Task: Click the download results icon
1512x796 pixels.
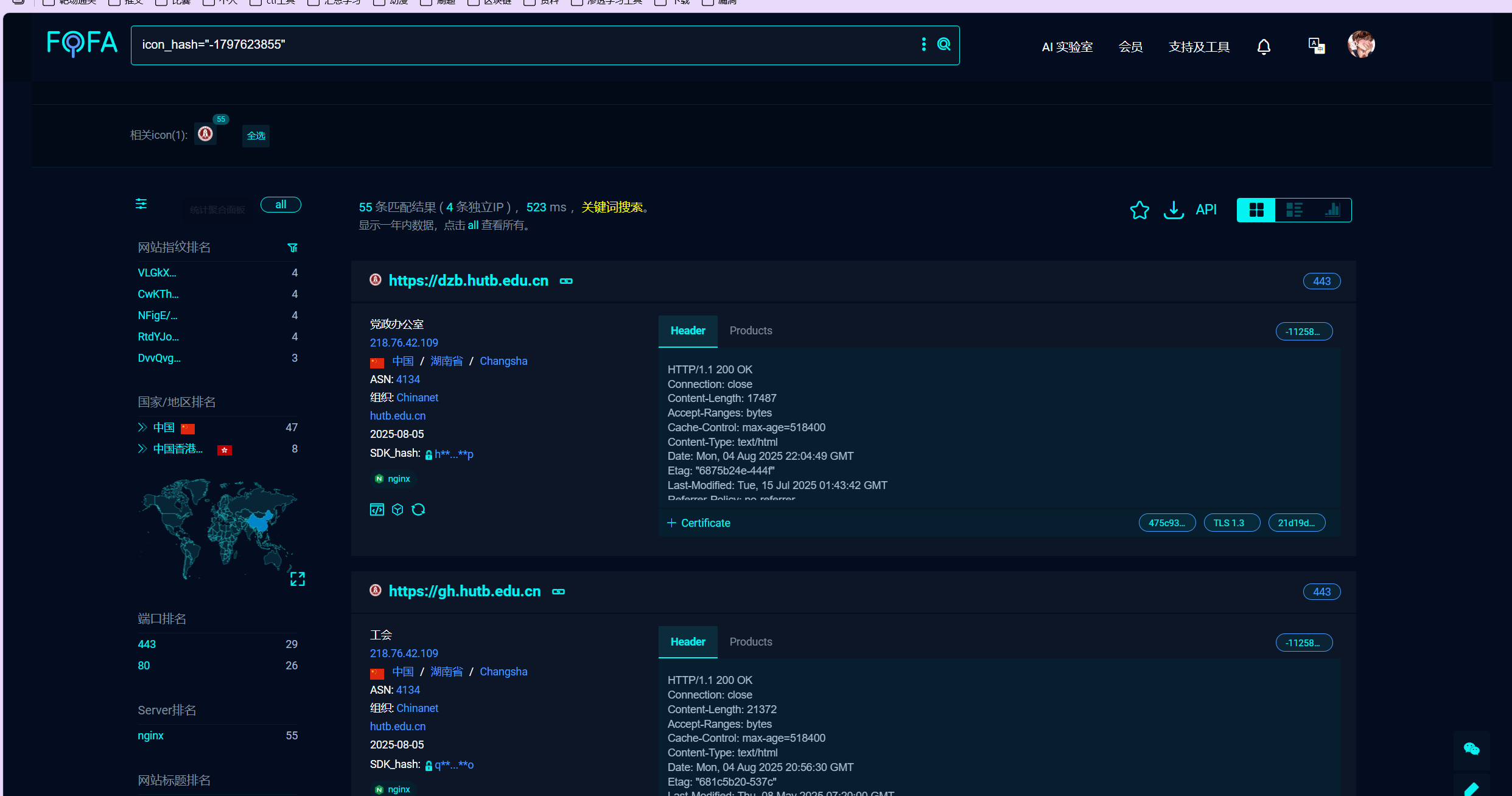Action: coord(1173,210)
